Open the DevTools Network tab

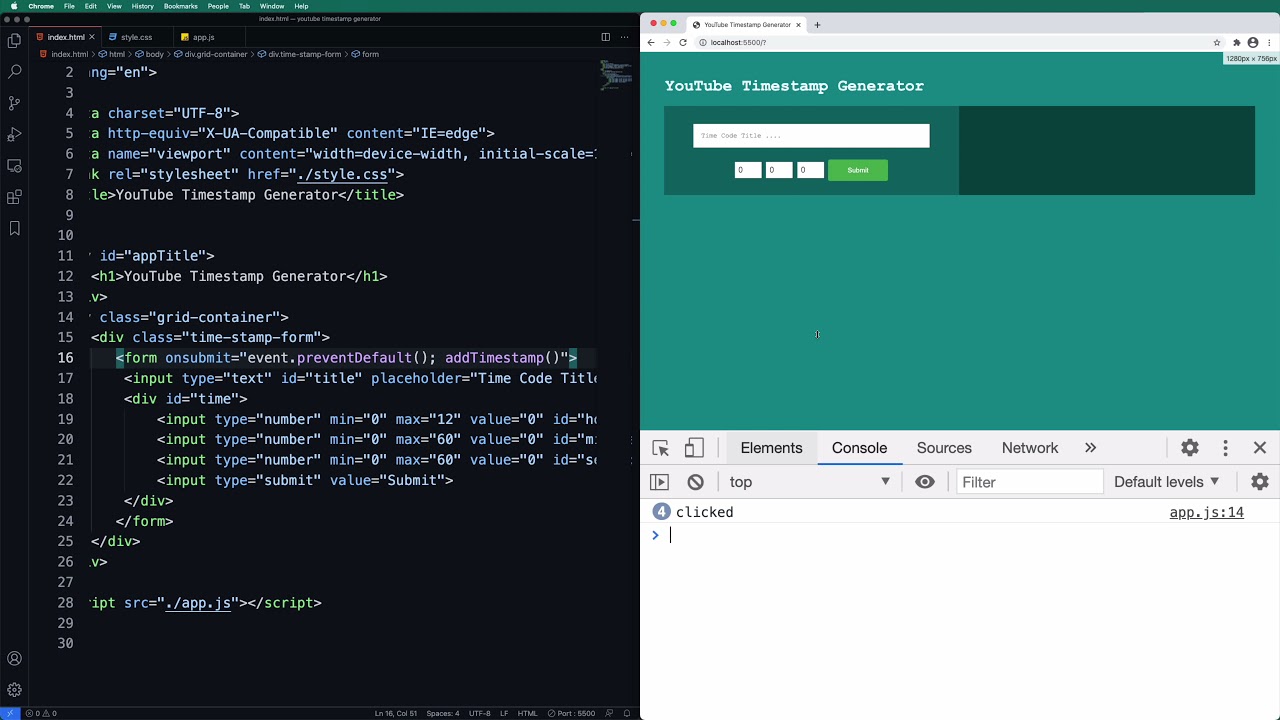[1030, 448]
